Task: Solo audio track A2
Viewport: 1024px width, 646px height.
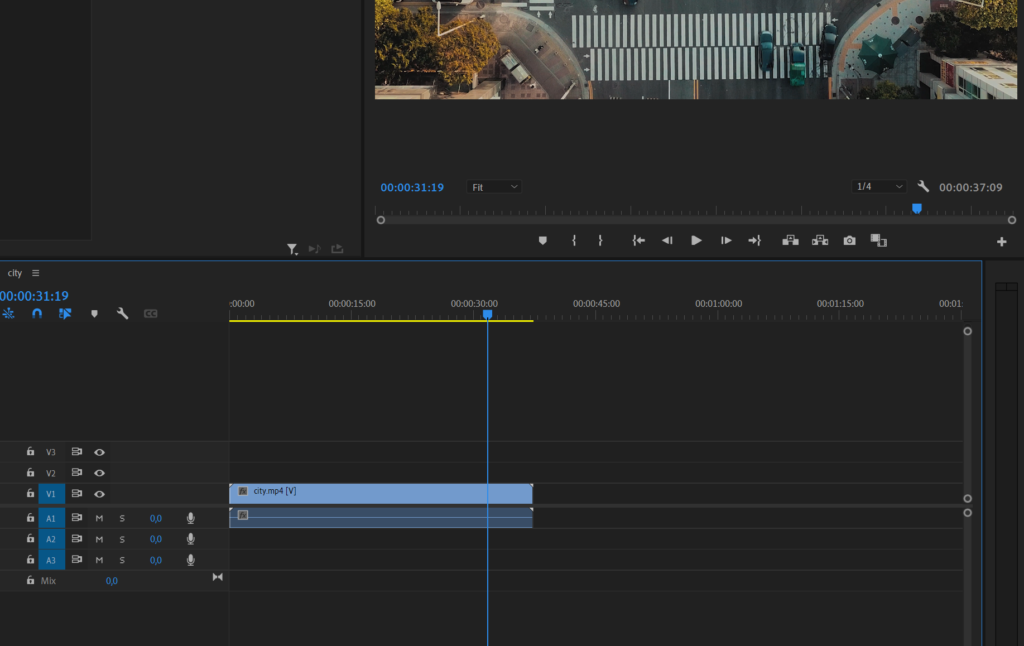Action: tap(122, 540)
